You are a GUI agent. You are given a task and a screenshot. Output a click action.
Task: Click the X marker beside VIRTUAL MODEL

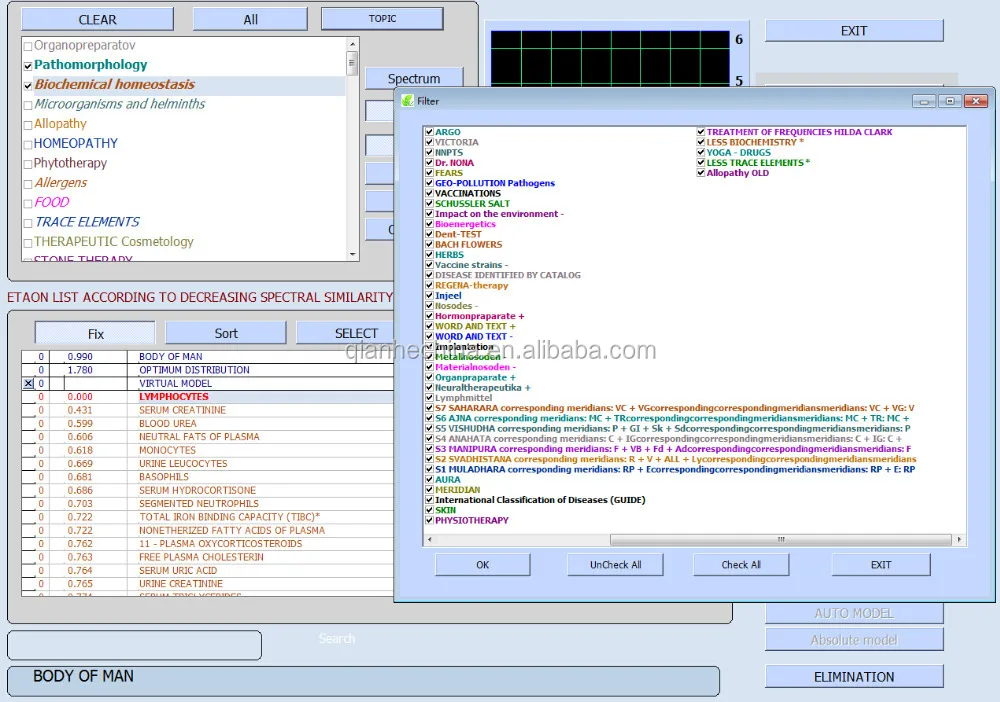coord(28,383)
